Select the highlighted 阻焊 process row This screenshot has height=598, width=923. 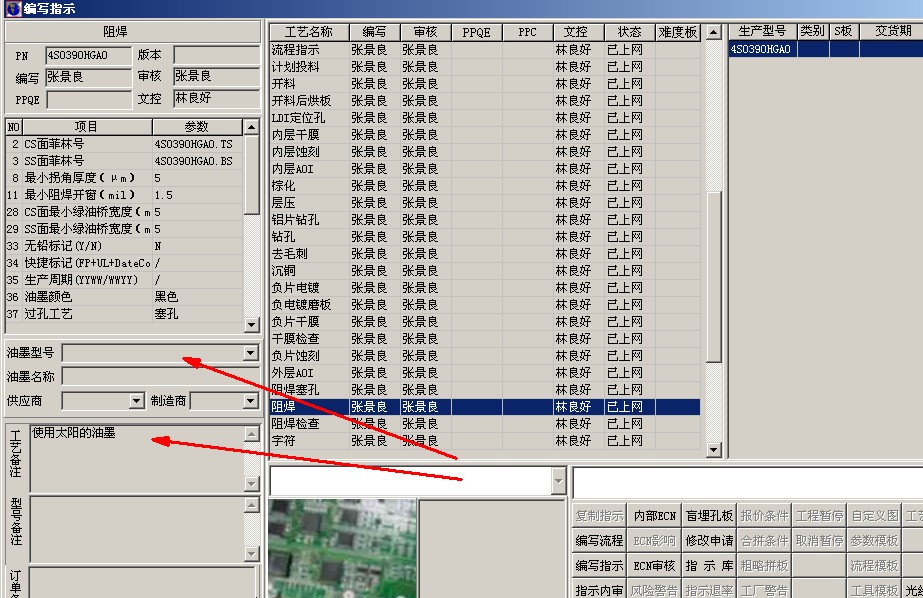click(x=485, y=407)
